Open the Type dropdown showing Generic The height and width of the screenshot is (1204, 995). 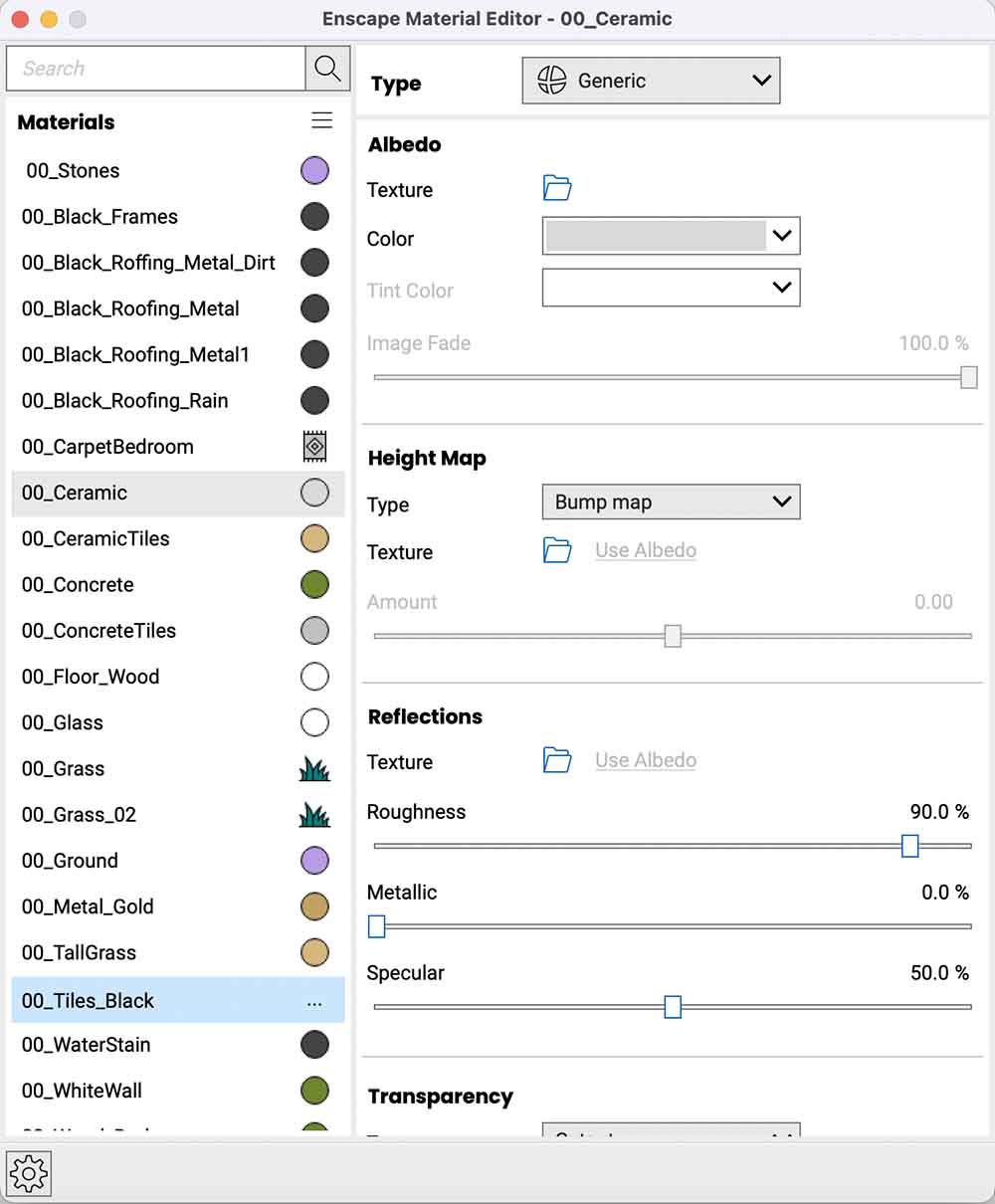coord(651,80)
